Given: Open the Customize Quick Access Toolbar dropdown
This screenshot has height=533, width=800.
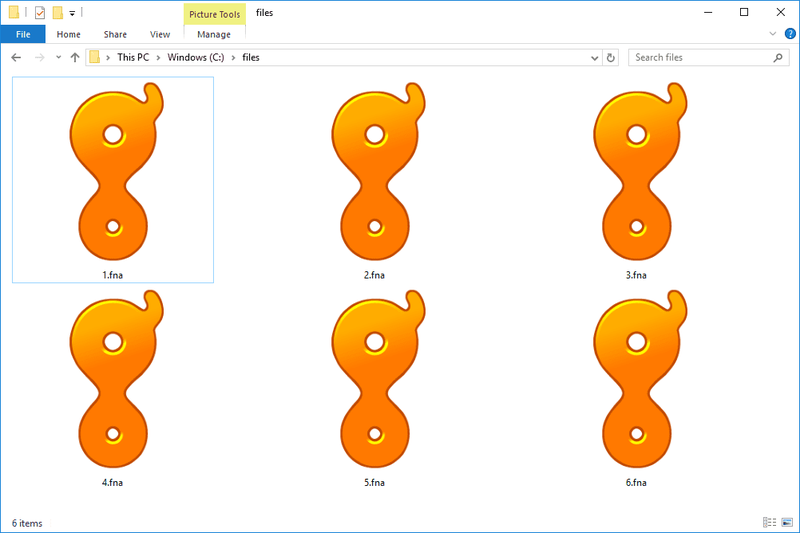Looking at the screenshot, I should click(72, 13).
